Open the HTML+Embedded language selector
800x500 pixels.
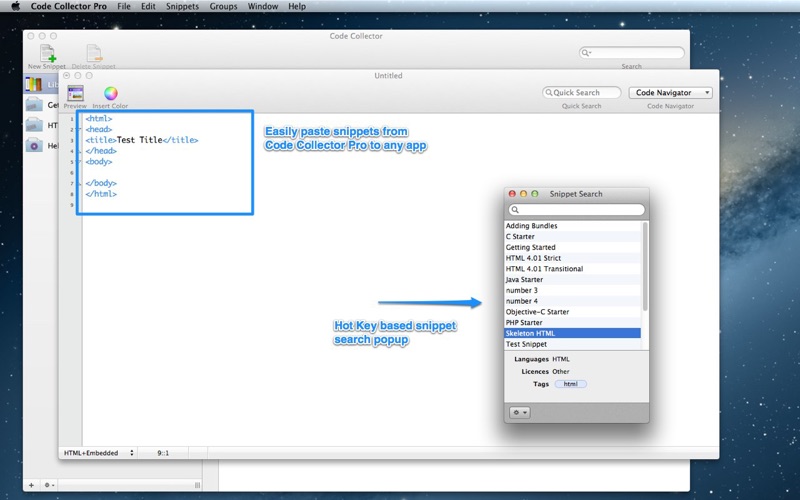pyautogui.click(x=99, y=453)
